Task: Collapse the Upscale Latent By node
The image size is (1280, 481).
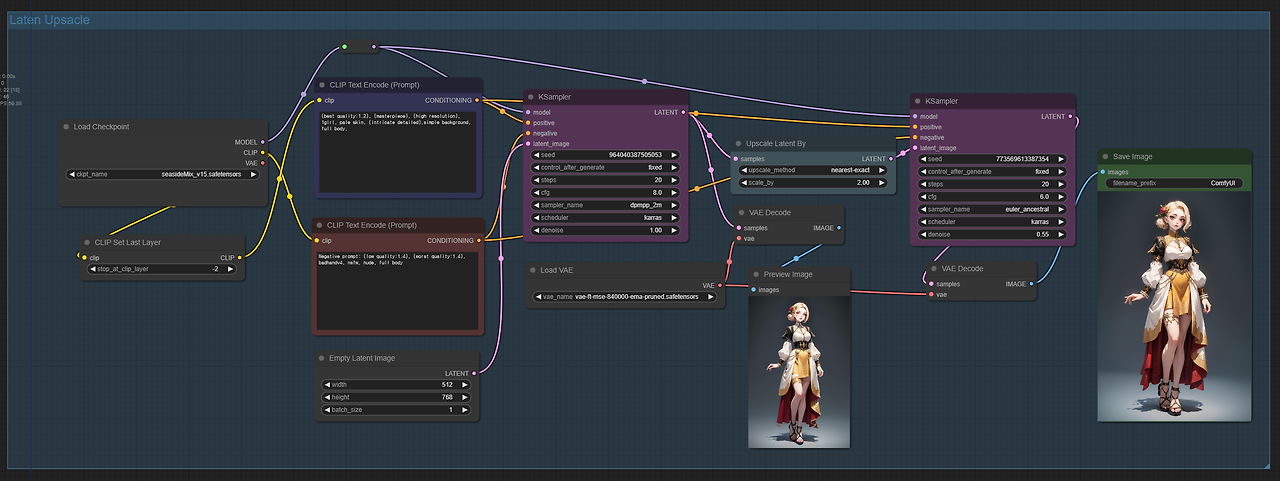Action: (x=738, y=144)
